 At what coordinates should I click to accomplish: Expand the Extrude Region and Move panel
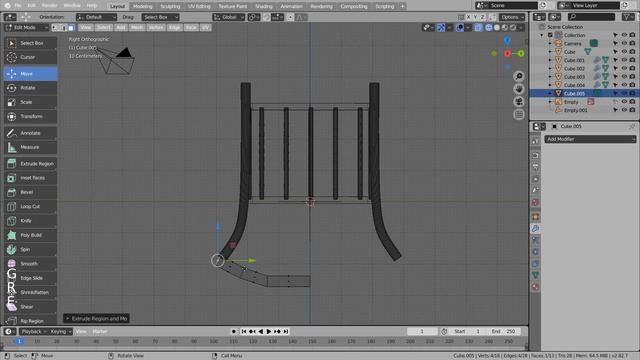pyautogui.click(x=96, y=318)
